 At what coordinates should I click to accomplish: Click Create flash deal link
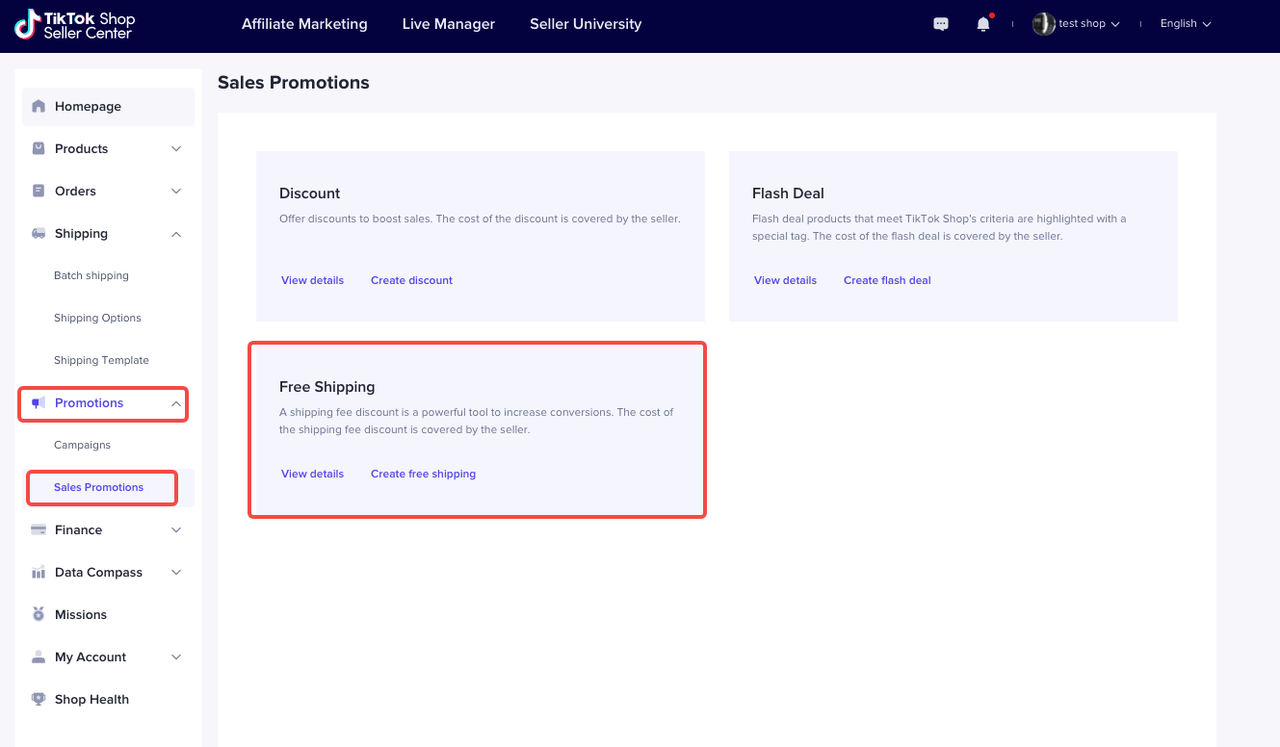coord(887,281)
